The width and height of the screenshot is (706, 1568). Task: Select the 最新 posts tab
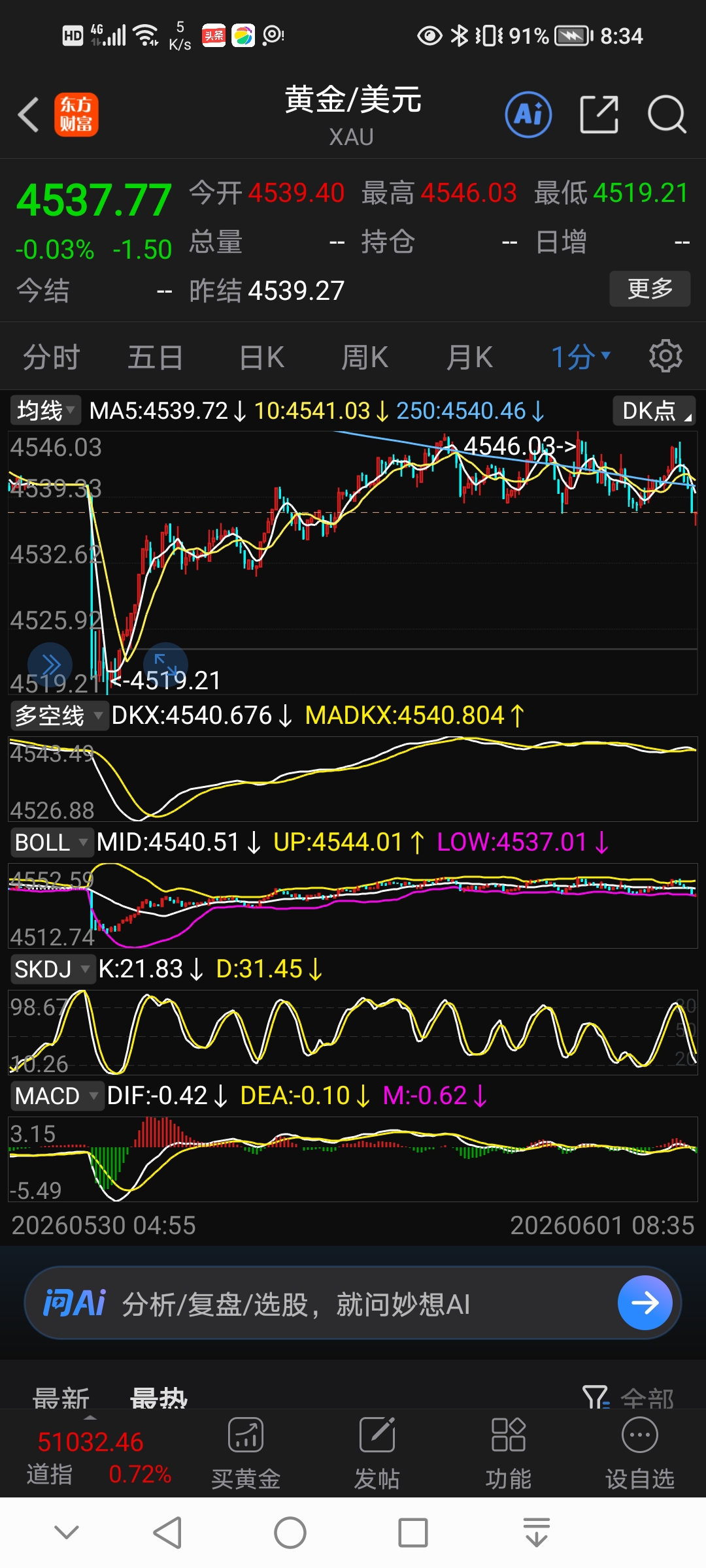point(61,1397)
